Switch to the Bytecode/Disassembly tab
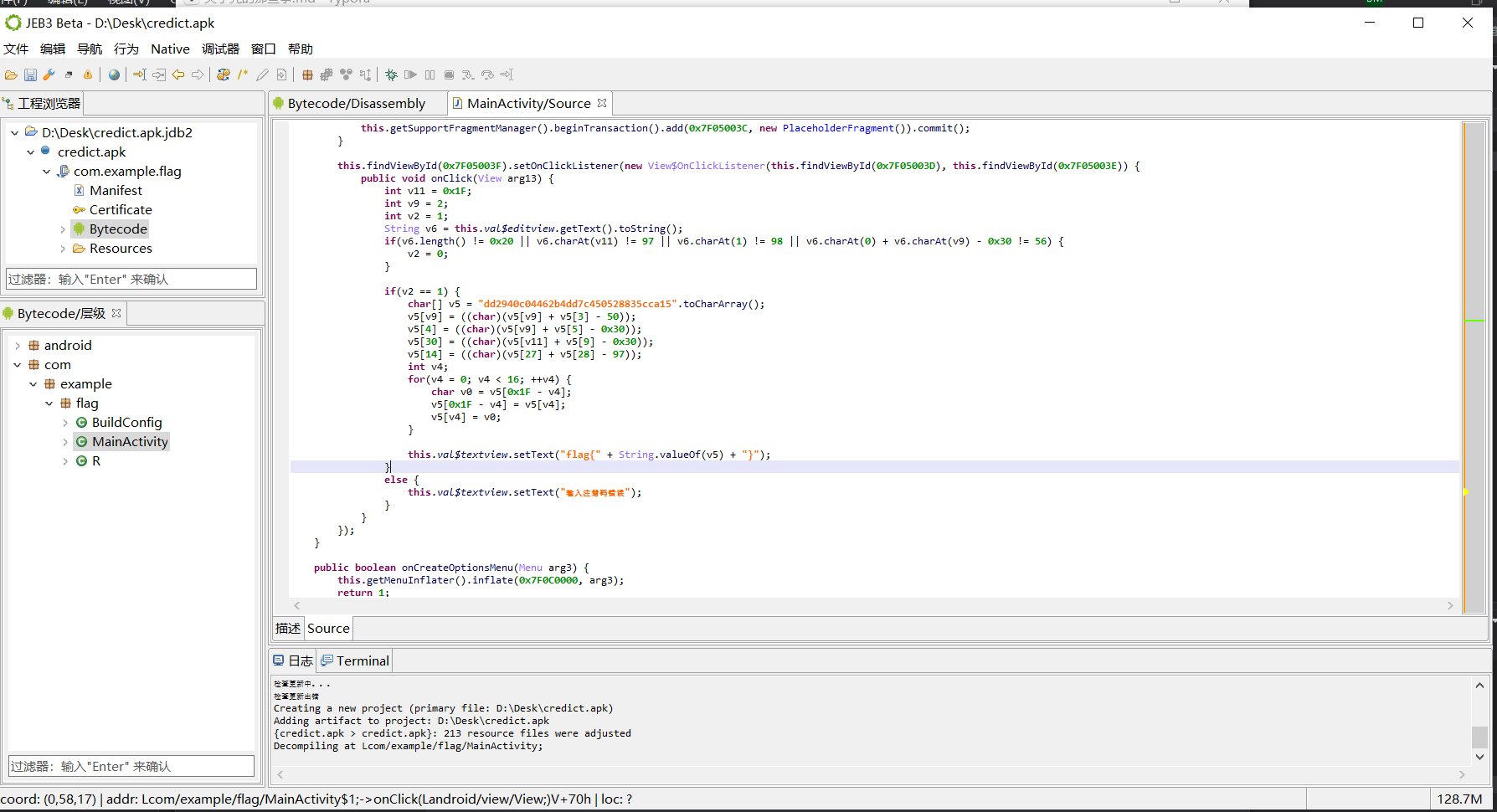 (356, 104)
